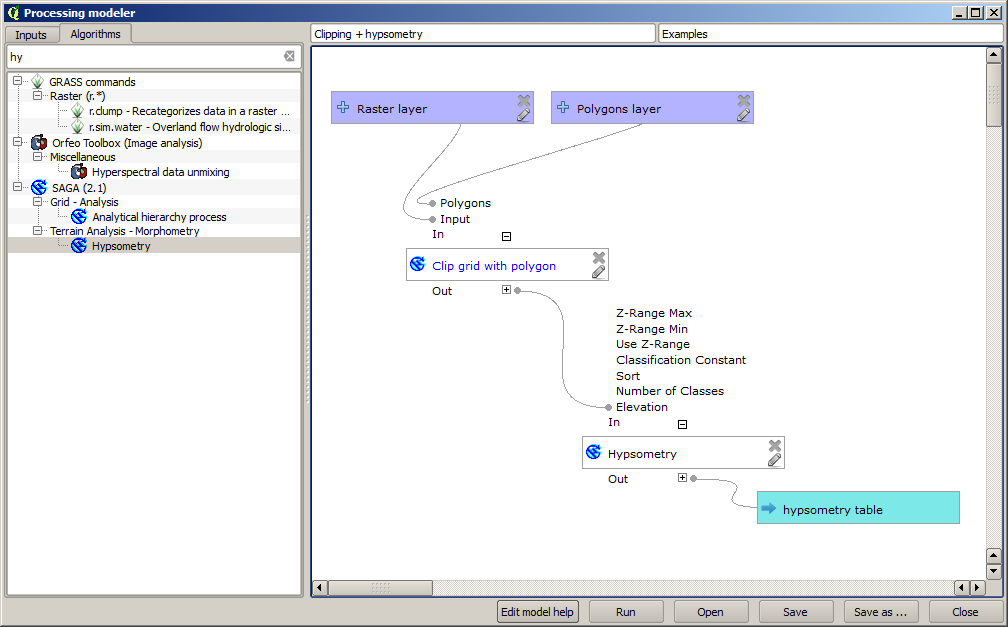Delete the Polygons layer input box
The height and width of the screenshot is (627, 1008).
[743, 100]
